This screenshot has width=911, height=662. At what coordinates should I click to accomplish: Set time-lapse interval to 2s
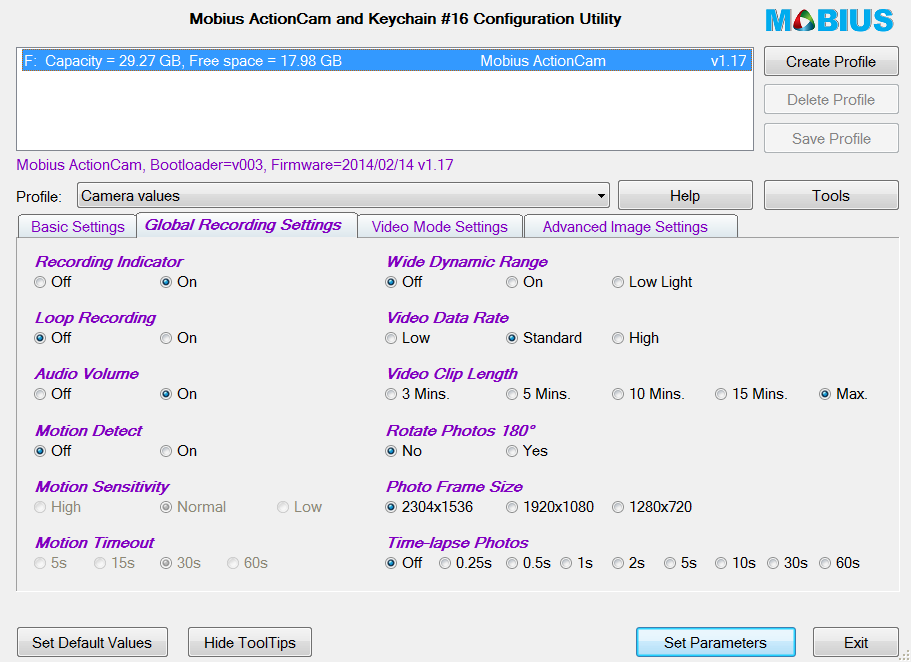point(629,563)
